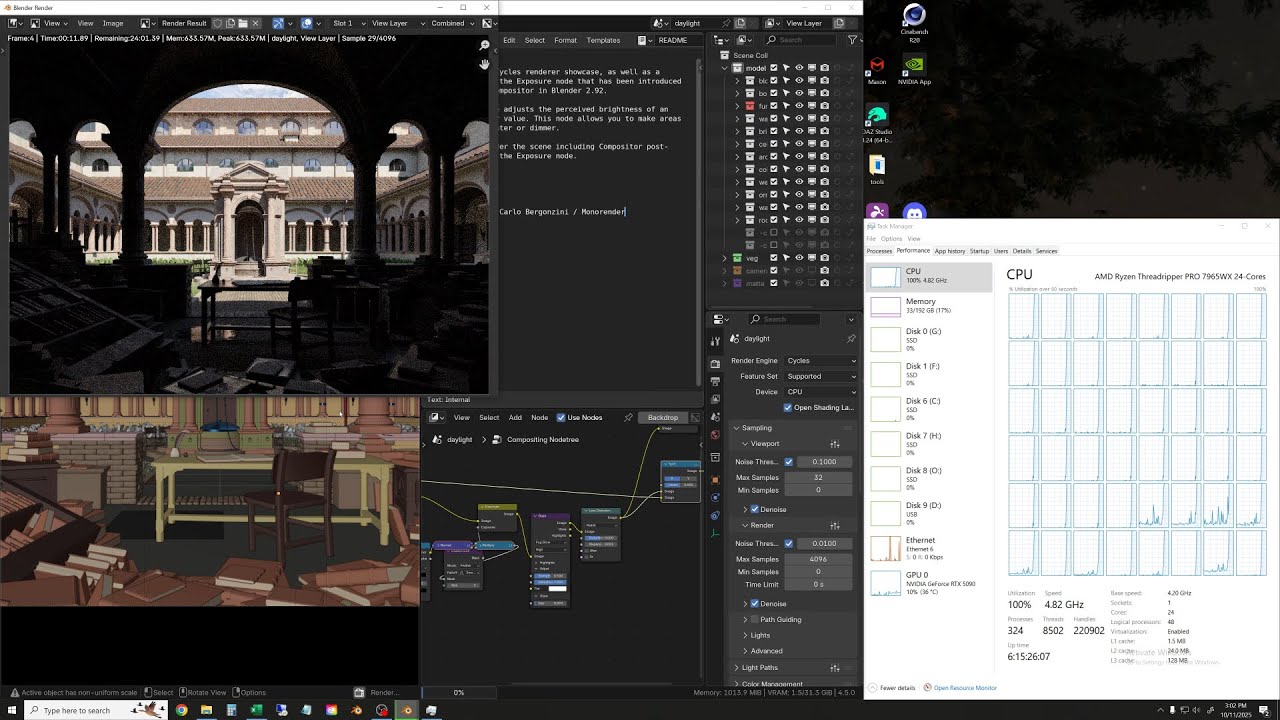Toggle gizmos button in the image editor header

coord(279,23)
